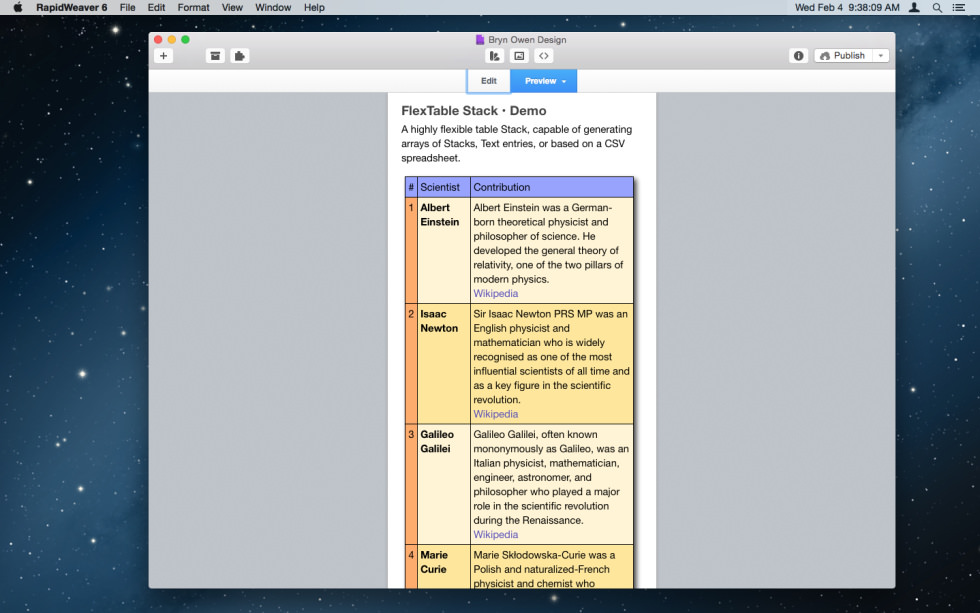The width and height of the screenshot is (980, 613).
Task: Click the Isaac Newton name cell
Action: [444, 364]
